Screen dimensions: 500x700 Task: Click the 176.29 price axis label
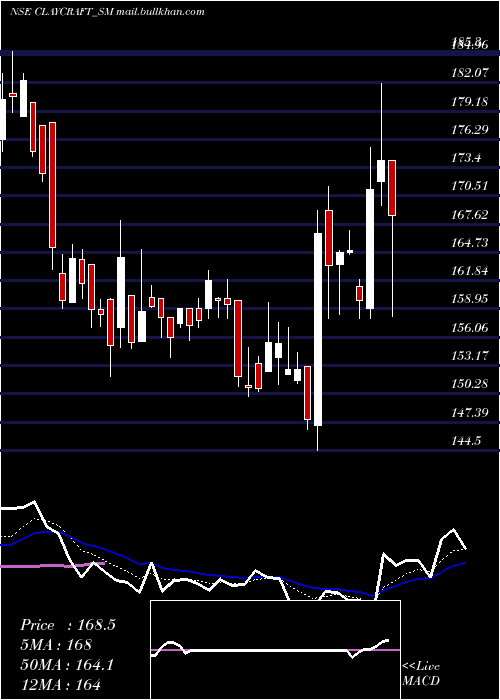(x=470, y=129)
